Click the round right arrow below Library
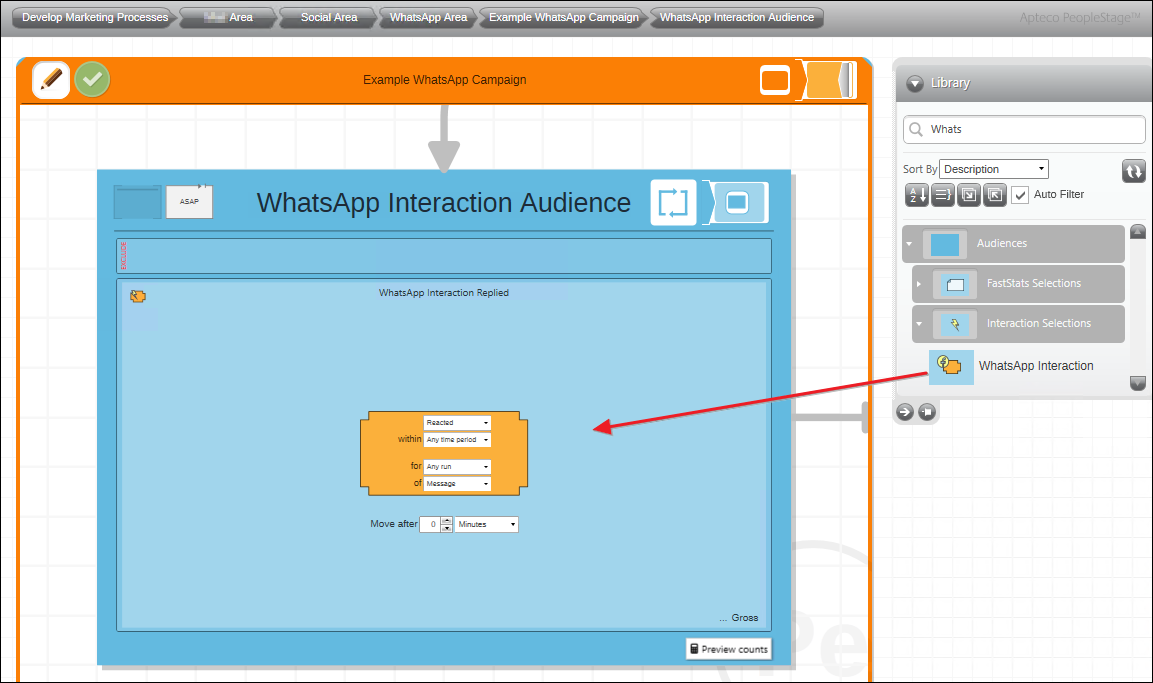The image size is (1153, 683). pyautogui.click(x=905, y=412)
